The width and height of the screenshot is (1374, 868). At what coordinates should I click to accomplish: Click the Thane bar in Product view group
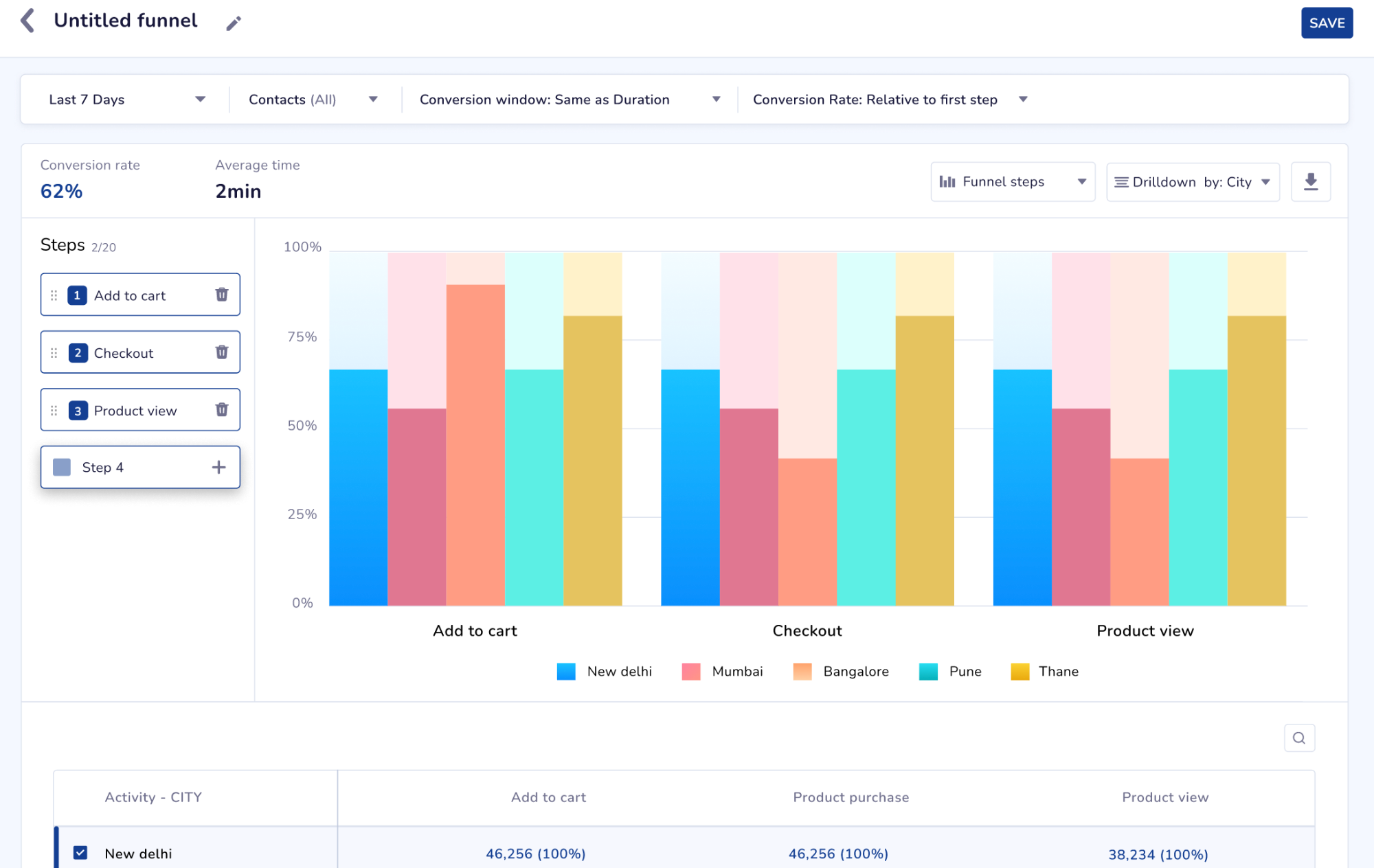coord(1257,461)
